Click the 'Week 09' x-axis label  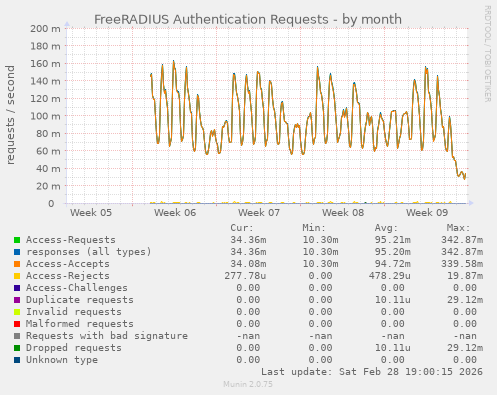[x=427, y=213]
